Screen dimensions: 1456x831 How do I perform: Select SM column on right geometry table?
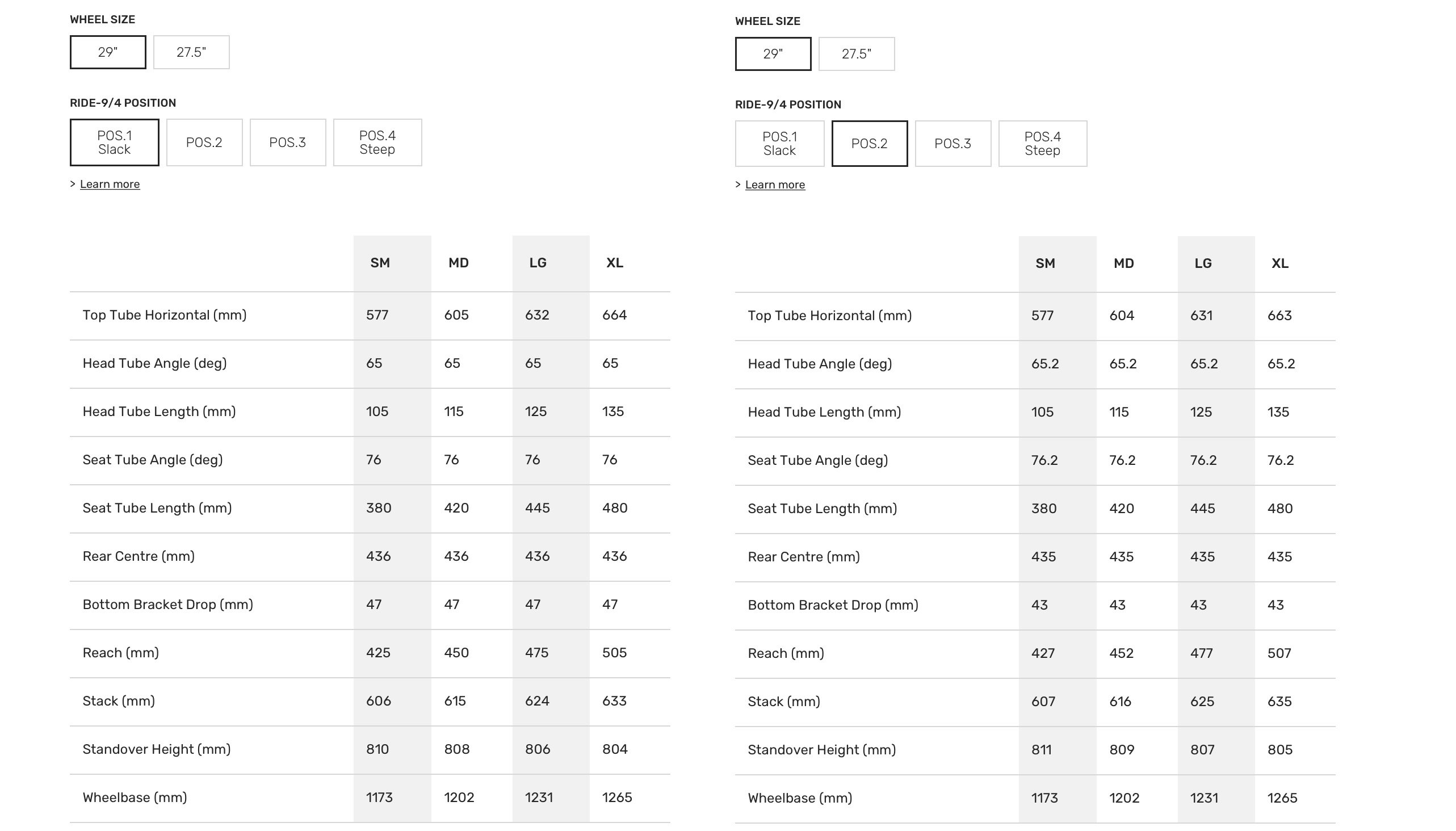click(1044, 262)
